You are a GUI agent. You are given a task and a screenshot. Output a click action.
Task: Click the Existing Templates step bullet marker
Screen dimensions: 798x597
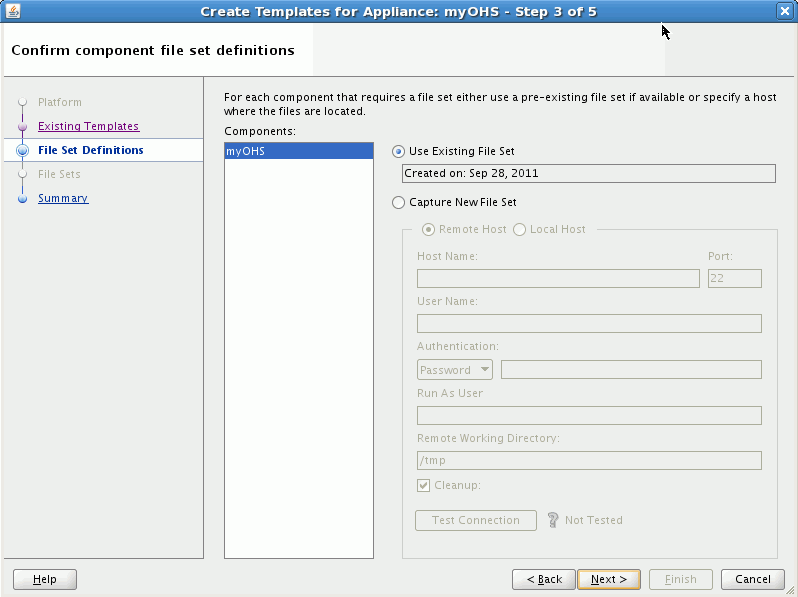(22, 126)
